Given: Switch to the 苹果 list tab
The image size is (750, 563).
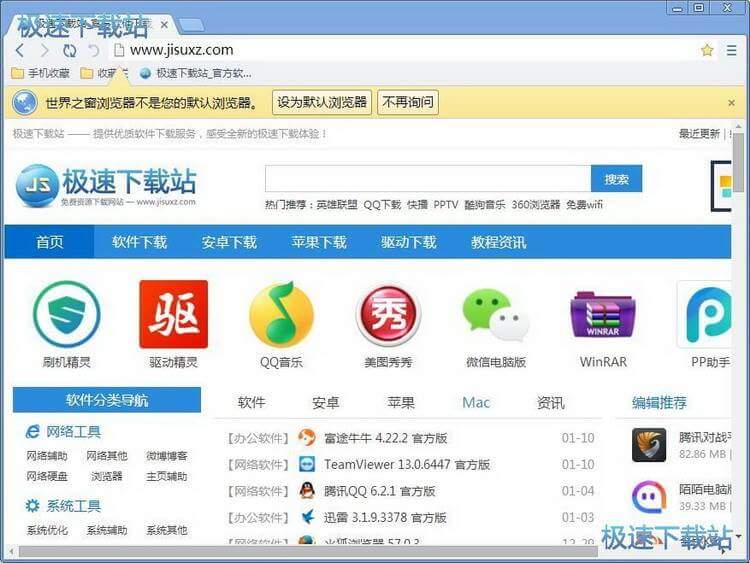Looking at the screenshot, I should 401,402.
